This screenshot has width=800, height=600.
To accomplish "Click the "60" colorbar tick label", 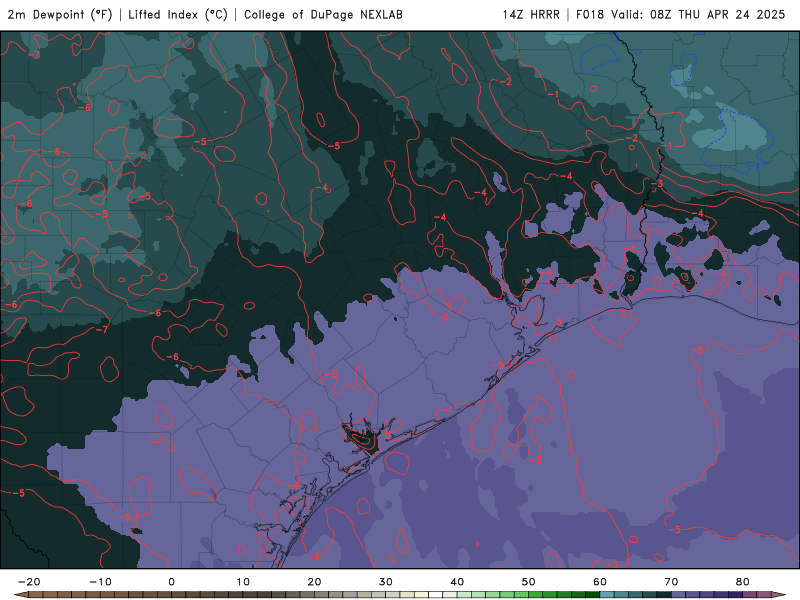I will [x=600, y=582].
